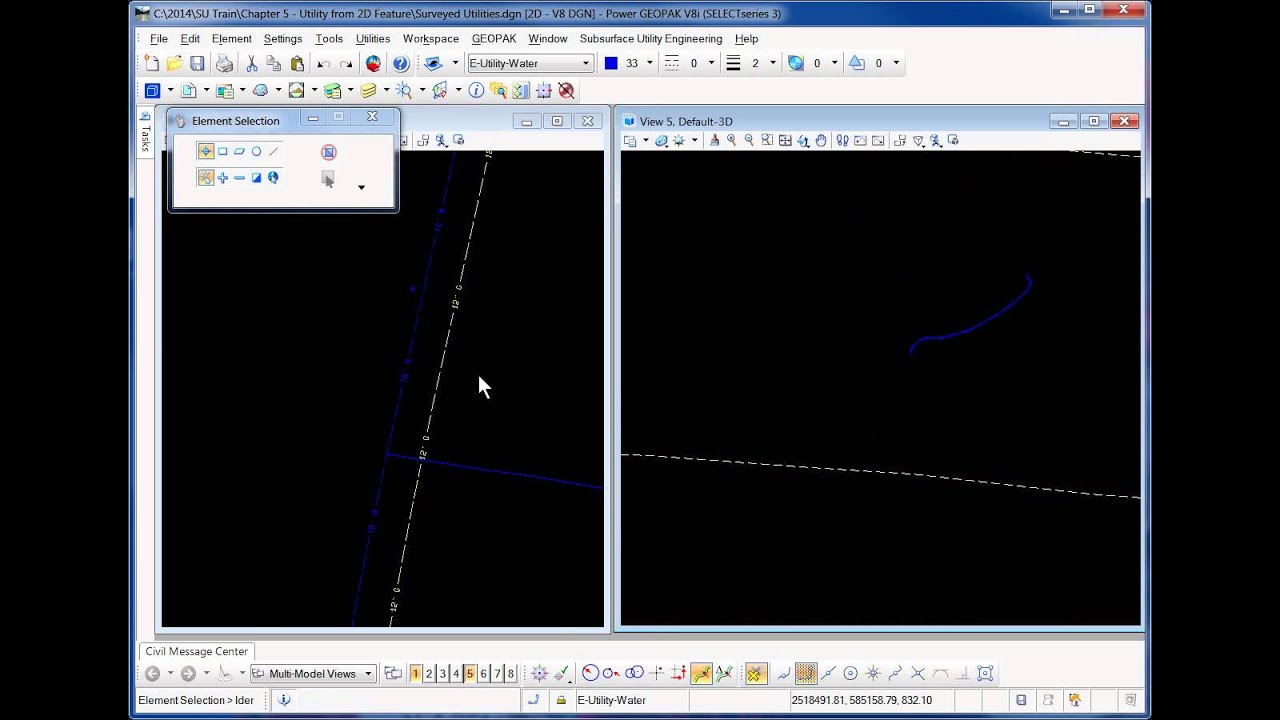Screen dimensions: 1280x720
Task: Open the Element menu
Action: pos(231,38)
